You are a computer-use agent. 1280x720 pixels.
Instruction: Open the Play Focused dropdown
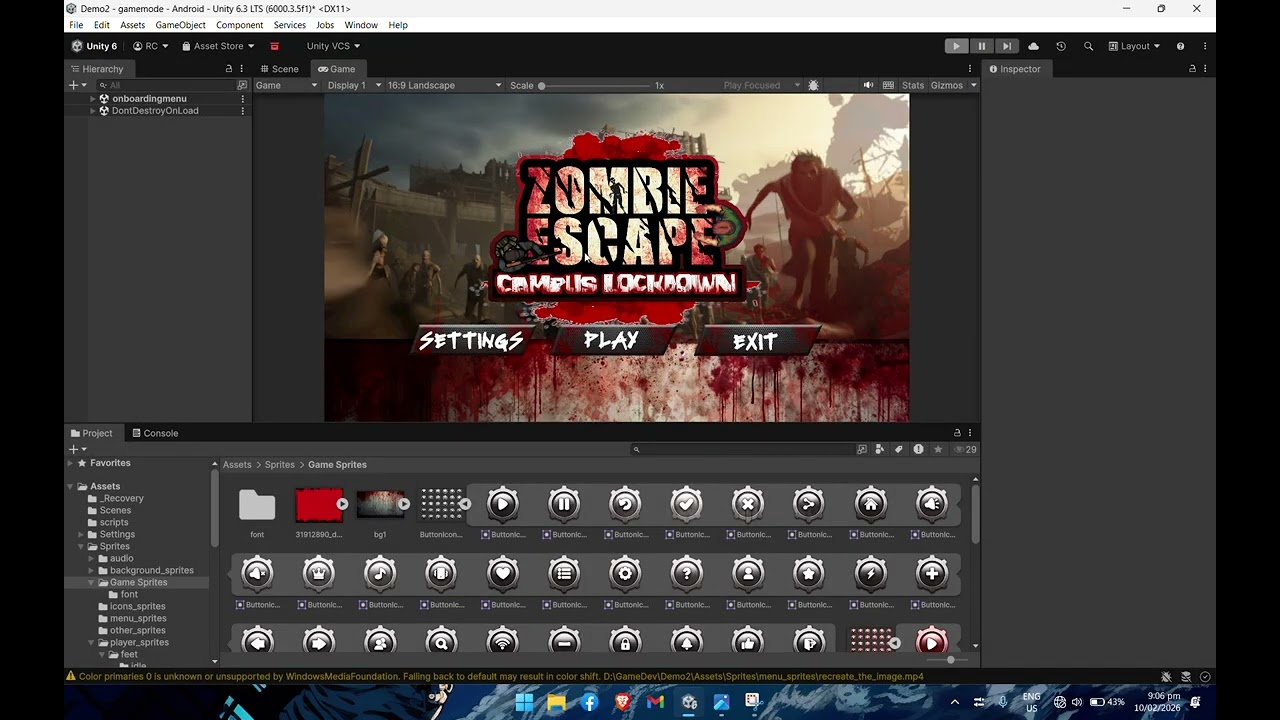coord(762,85)
